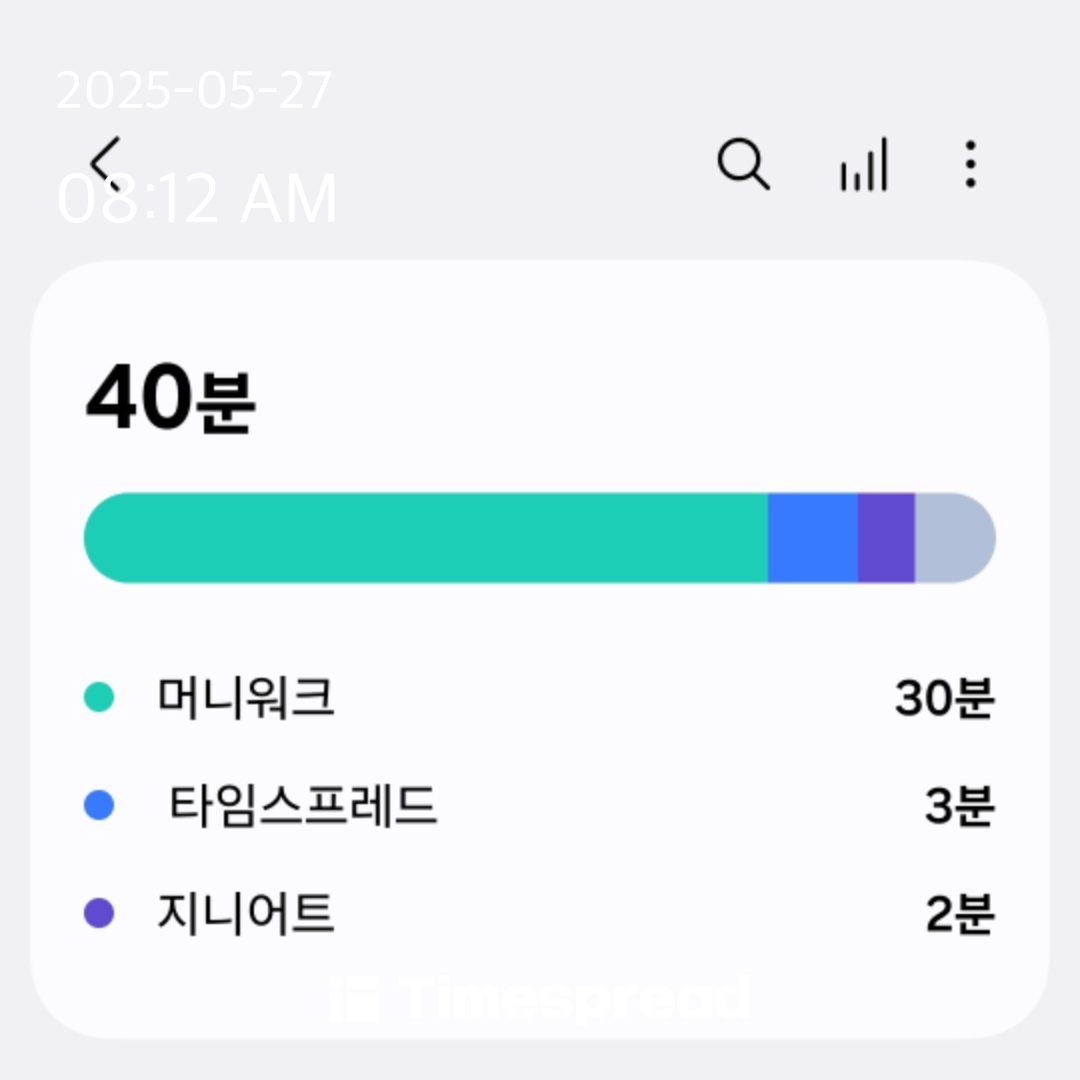Tap the 30분 usage time value

[x=944, y=697]
